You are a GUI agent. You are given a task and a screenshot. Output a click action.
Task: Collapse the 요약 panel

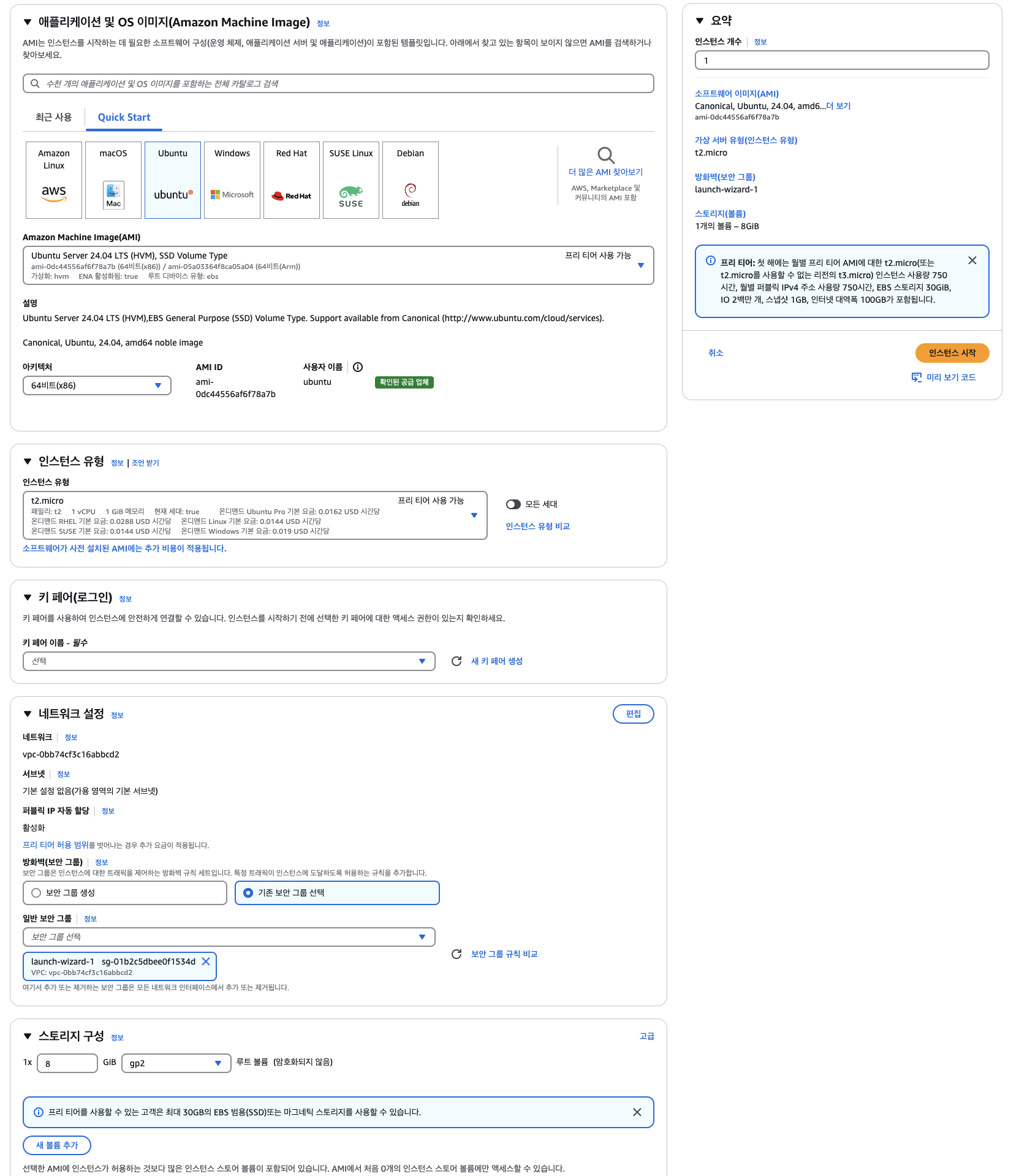pyautogui.click(x=700, y=21)
